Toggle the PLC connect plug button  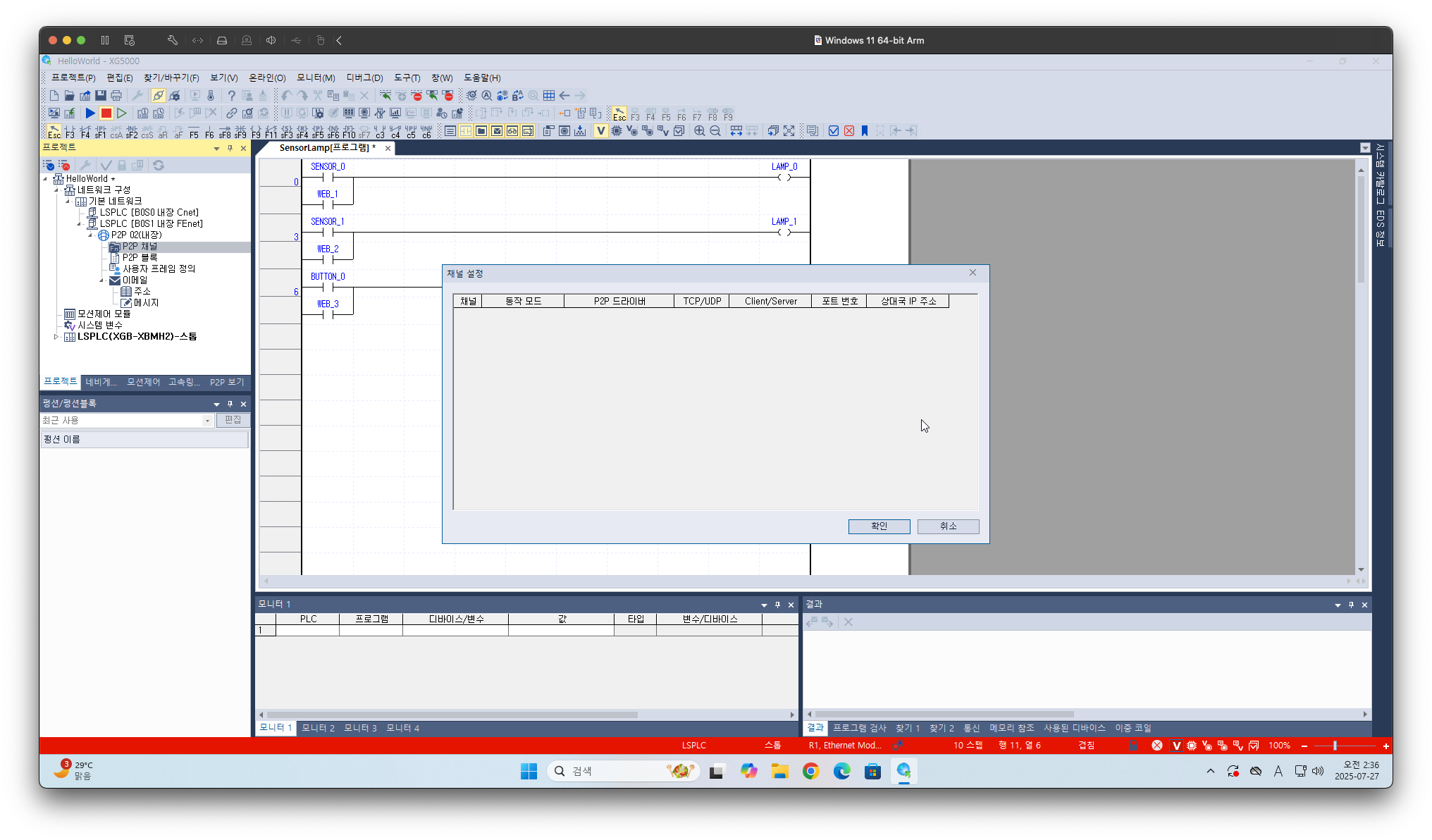pos(159,95)
